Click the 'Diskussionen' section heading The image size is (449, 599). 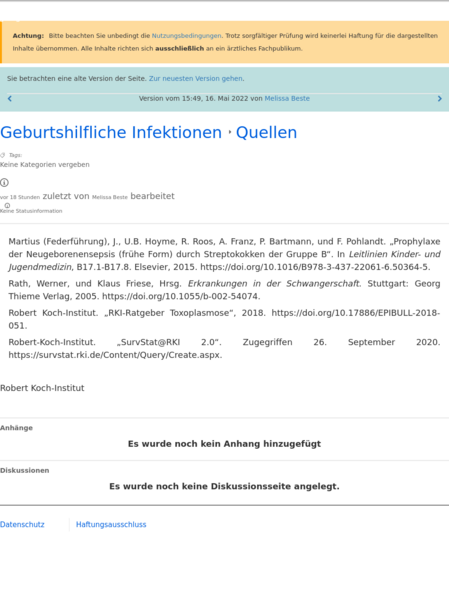pyautogui.click(x=24, y=471)
